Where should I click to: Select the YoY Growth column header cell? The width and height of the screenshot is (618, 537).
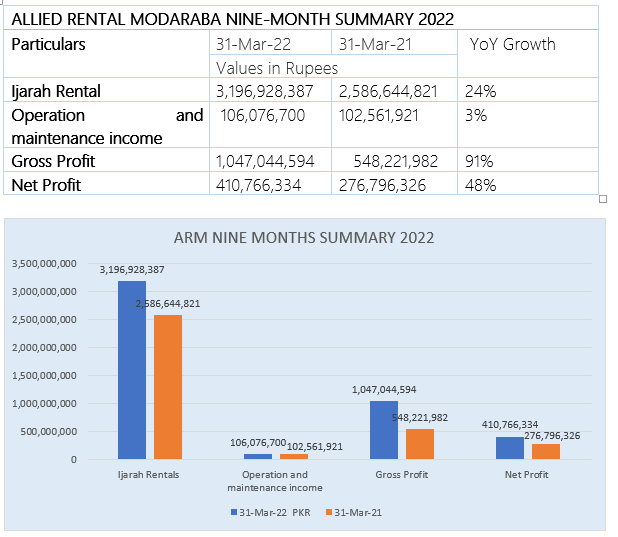point(512,44)
